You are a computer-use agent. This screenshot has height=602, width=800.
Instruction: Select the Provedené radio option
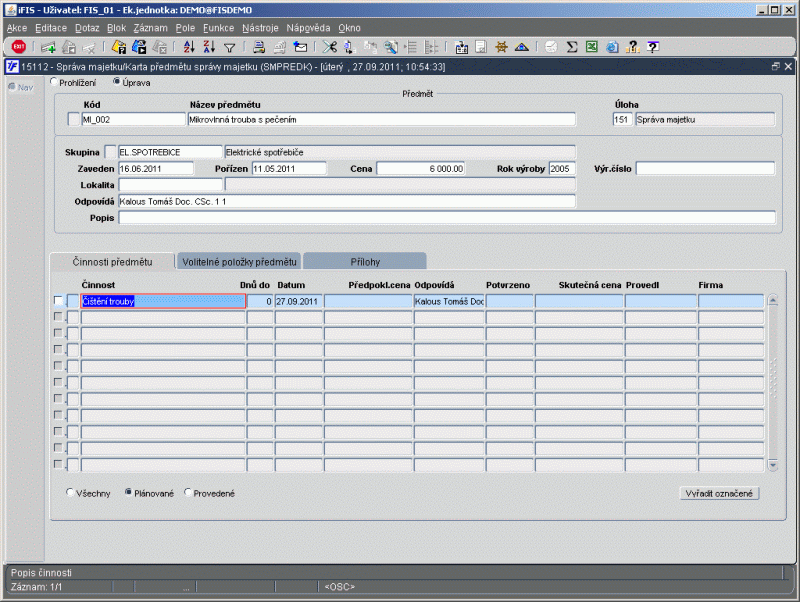coord(188,493)
